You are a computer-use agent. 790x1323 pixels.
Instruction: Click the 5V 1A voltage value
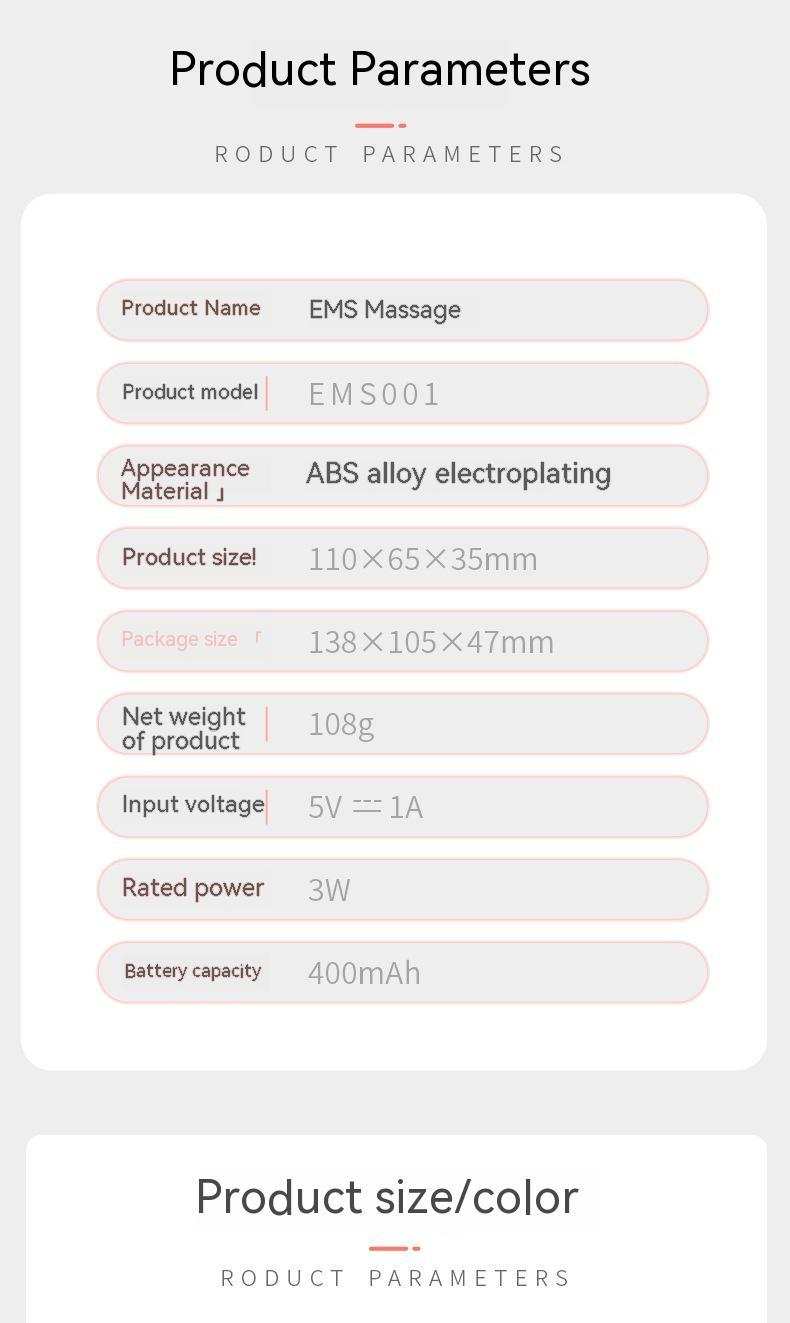pos(365,807)
